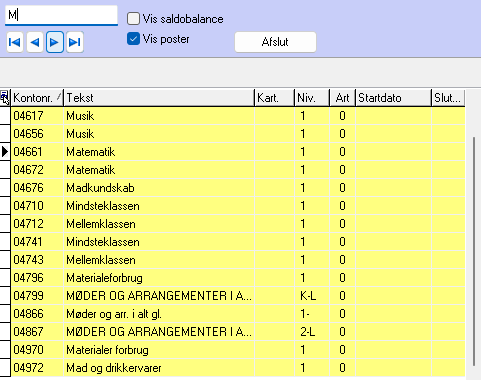Viewport: 481px width, 380px height.
Task: Select the Mad og drikkervarer row
Action: tap(238, 368)
